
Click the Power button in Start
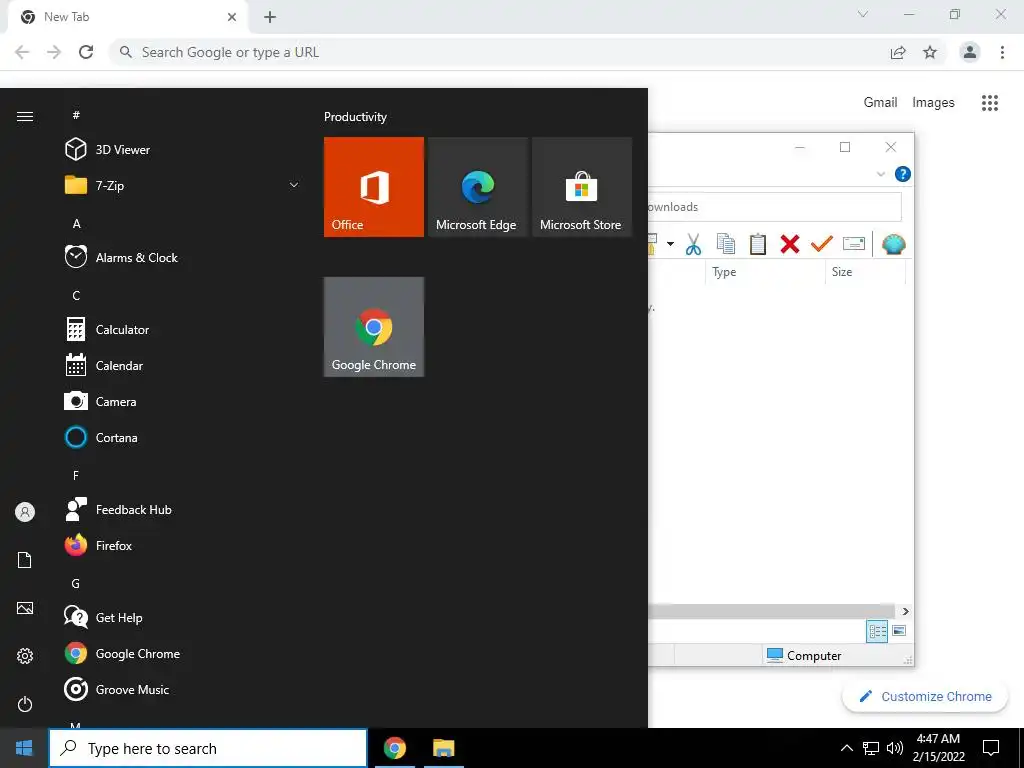coord(25,704)
